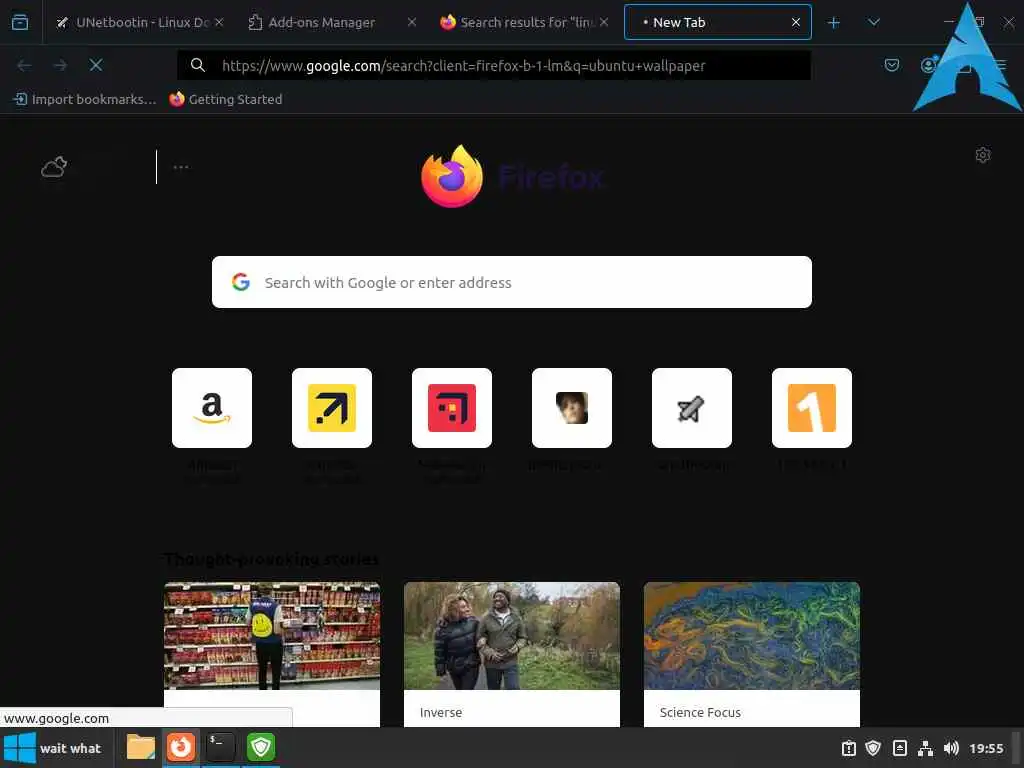Click the Firefox logo

coord(452,176)
